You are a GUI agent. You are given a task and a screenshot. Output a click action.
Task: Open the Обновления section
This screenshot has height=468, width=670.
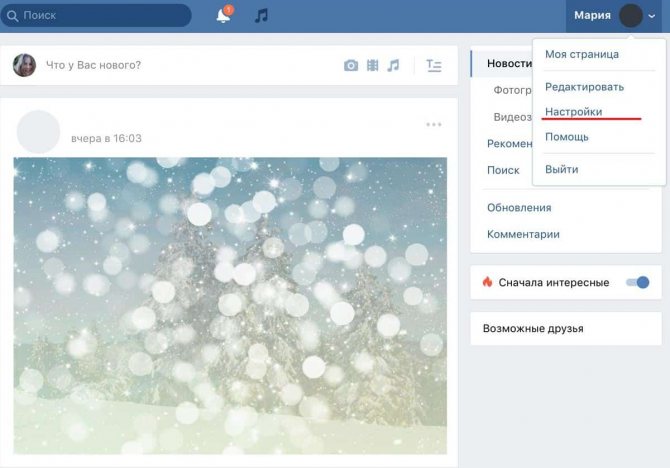point(519,208)
